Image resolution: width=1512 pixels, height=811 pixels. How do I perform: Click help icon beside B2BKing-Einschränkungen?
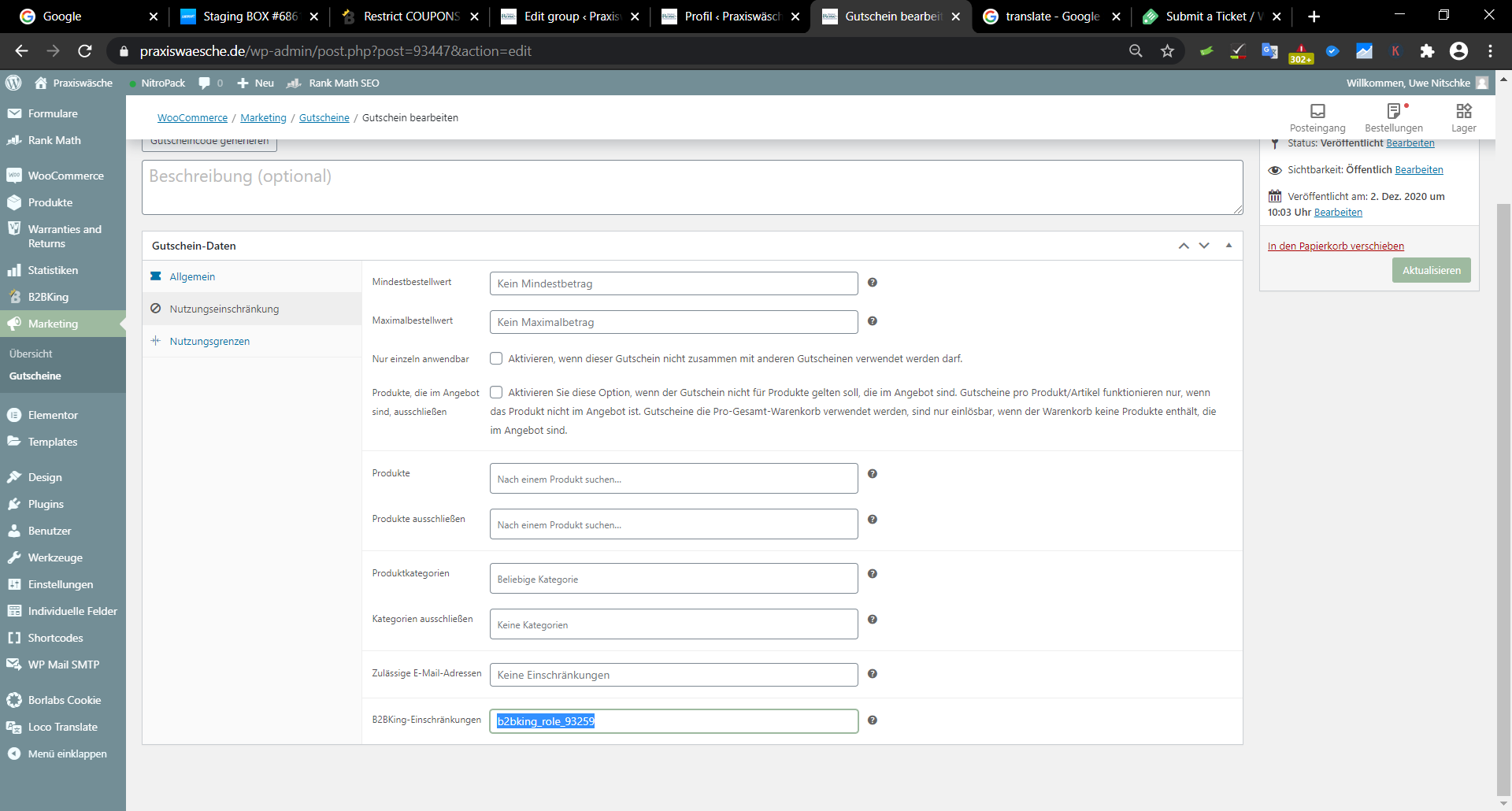pos(873,720)
